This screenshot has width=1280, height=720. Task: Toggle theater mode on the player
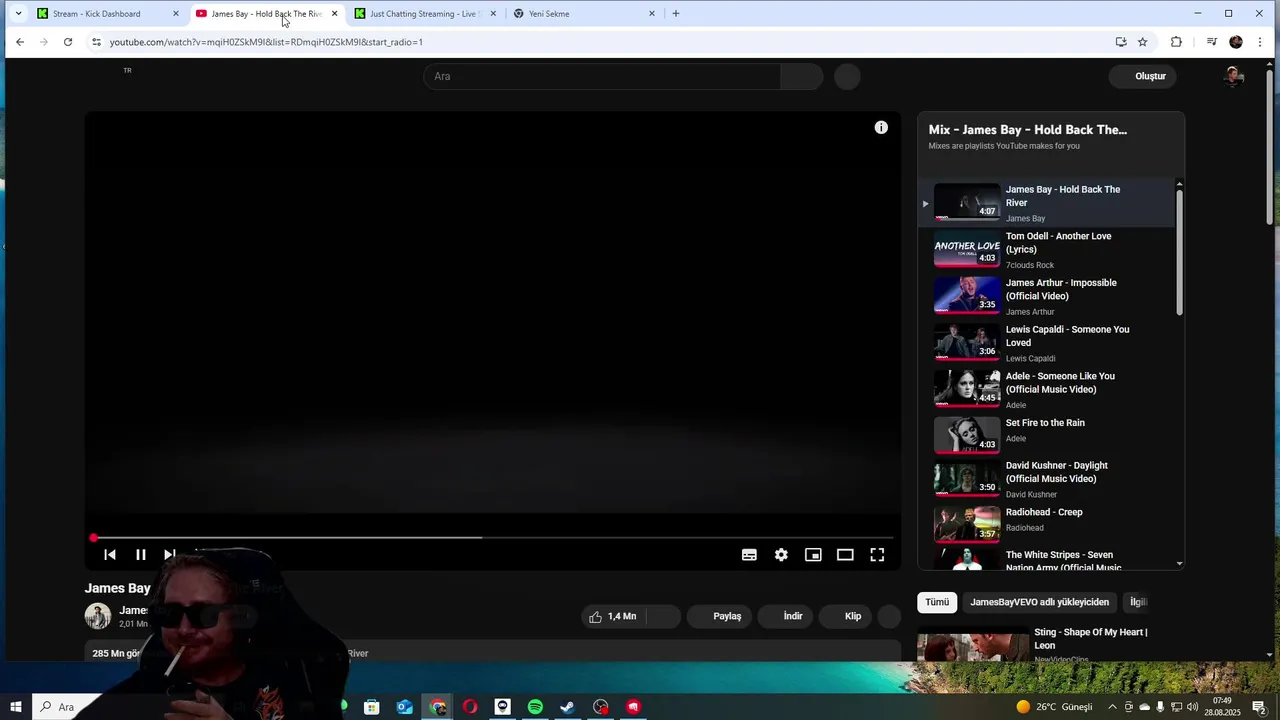[845, 555]
